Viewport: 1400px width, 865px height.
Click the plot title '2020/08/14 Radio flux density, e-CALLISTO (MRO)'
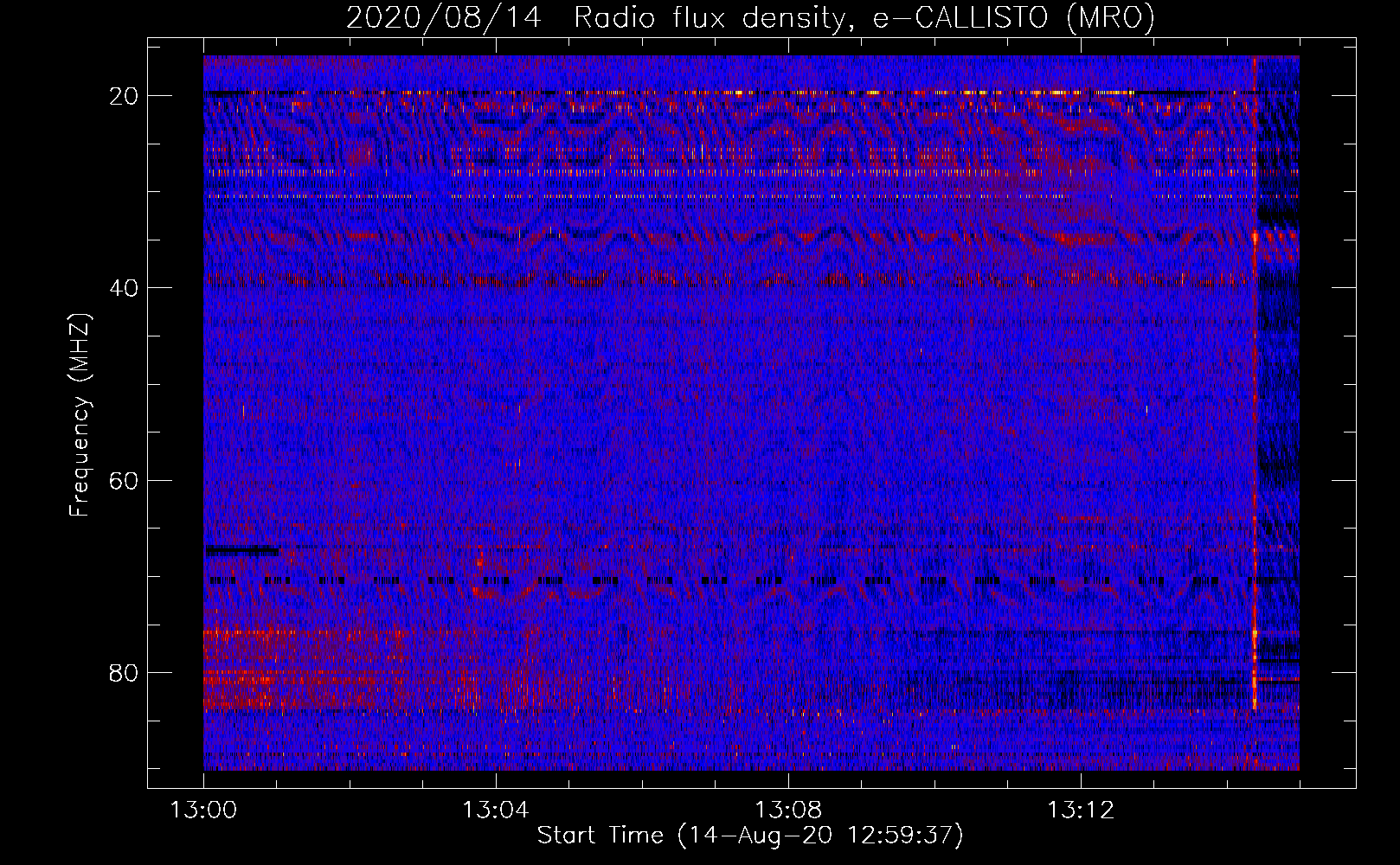[x=750, y=17]
